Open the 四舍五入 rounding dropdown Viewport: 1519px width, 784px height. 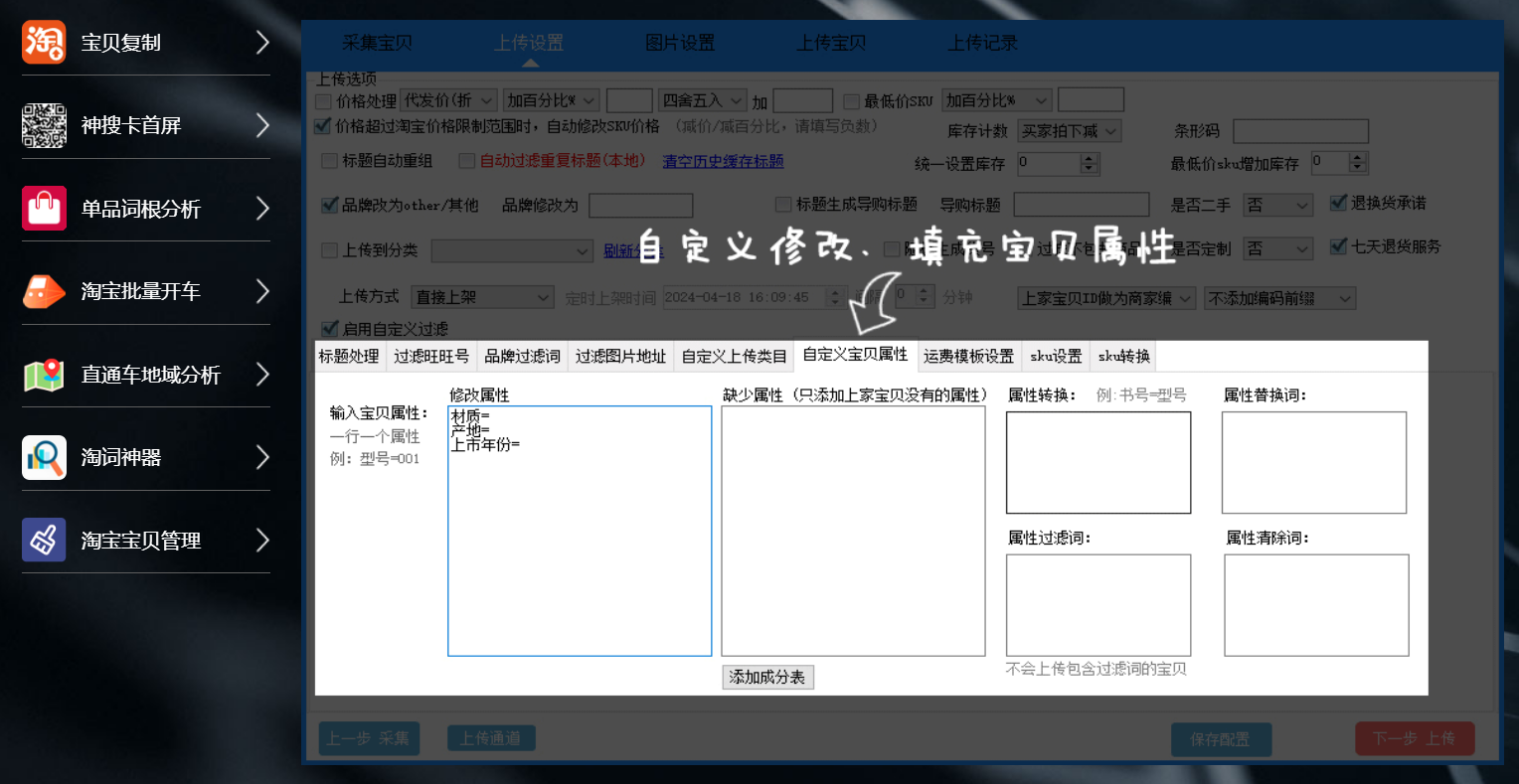coord(704,100)
